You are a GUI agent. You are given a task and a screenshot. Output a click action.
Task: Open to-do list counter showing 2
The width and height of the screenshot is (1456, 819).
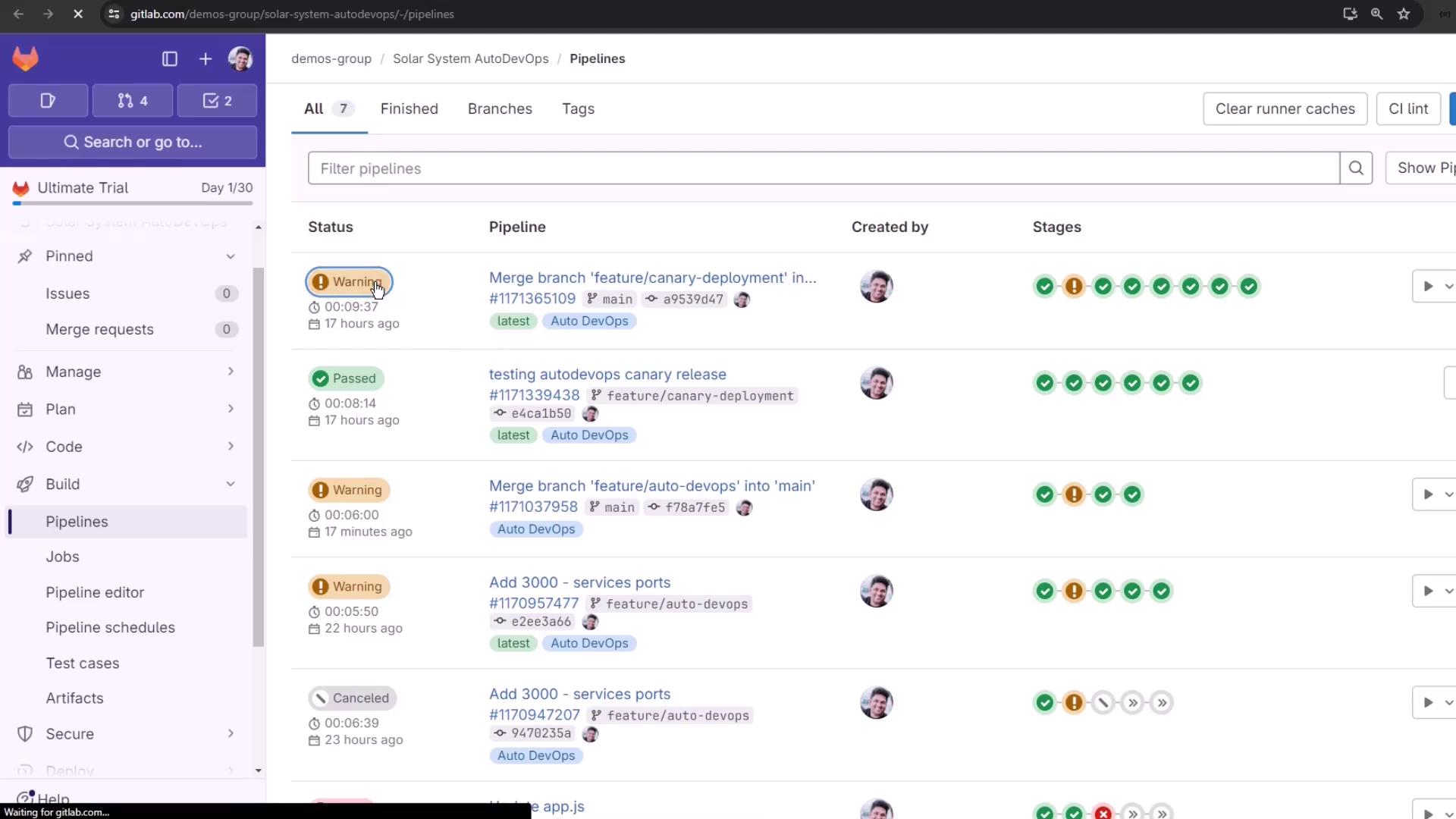tap(217, 101)
